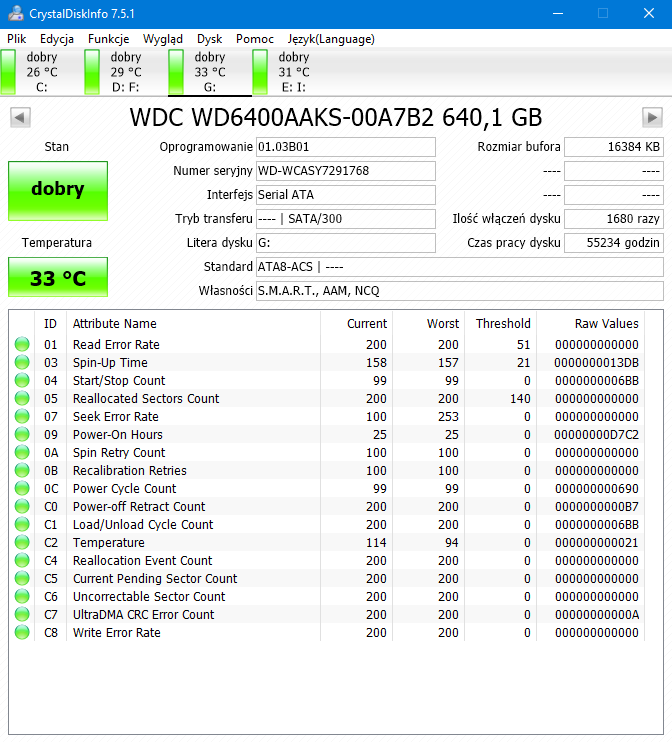Close the CrystalDiskInfo window

click(649, 13)
